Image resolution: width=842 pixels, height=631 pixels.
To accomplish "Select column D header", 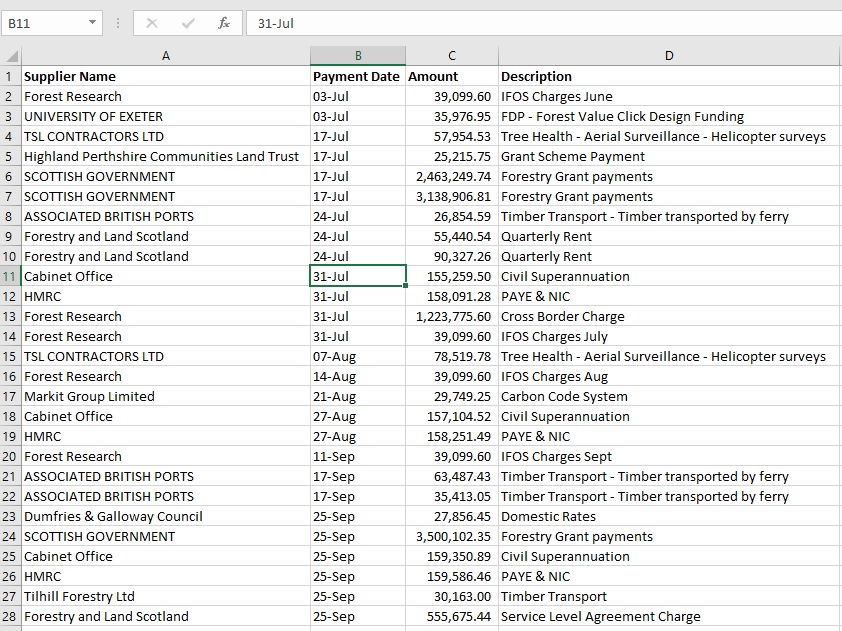I will (668, 56).
